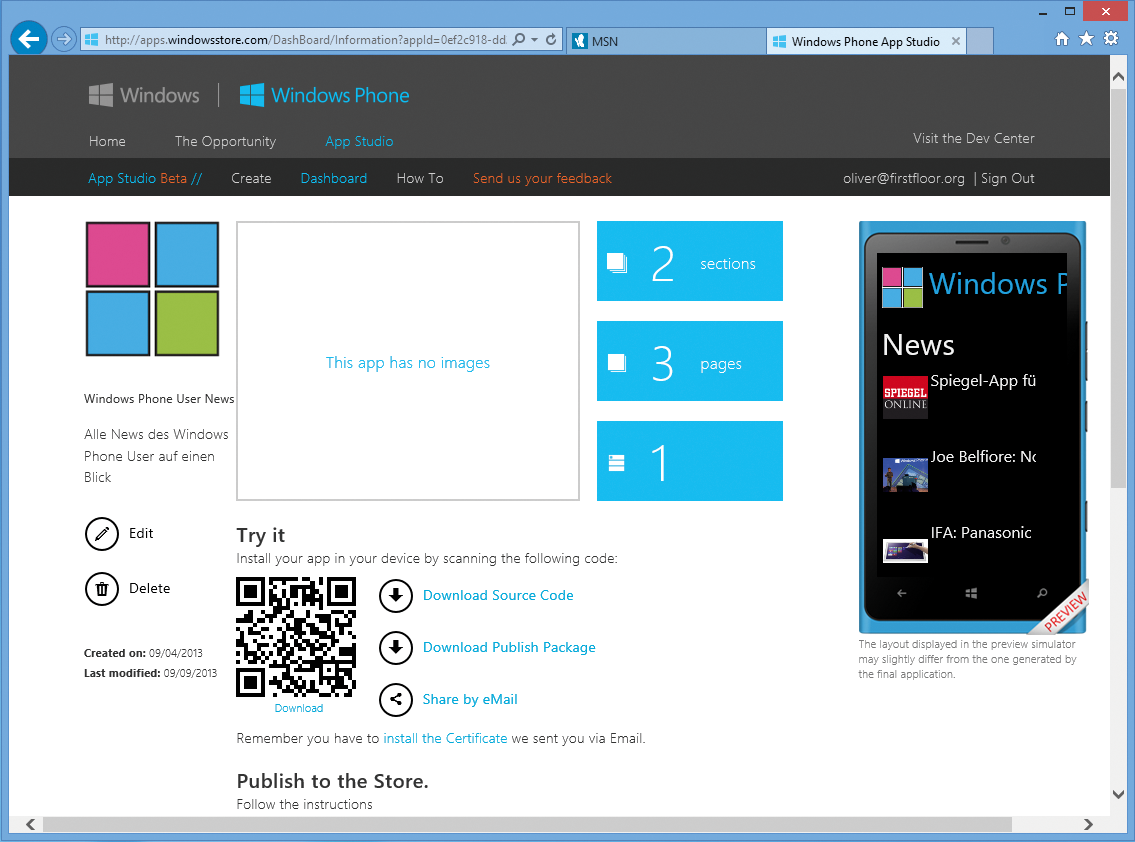Screen dimensions: 1135x842
Task: Open The Opportunity menu item
Action: (x=225, y=141)
